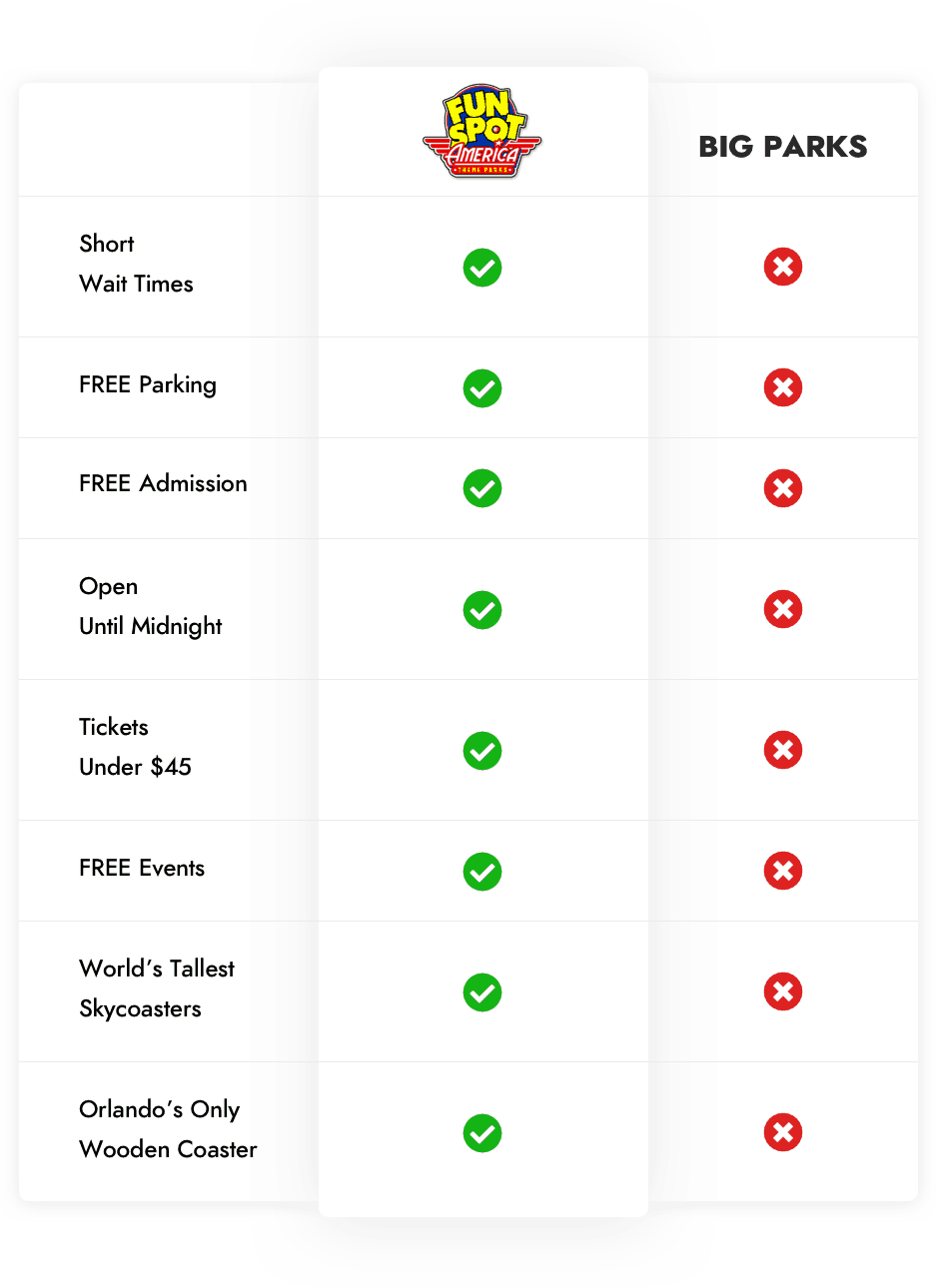This screenshot has width=937, height=1288.
Task: Click the red X for Tickets Under $45
Action: point(783,750)
